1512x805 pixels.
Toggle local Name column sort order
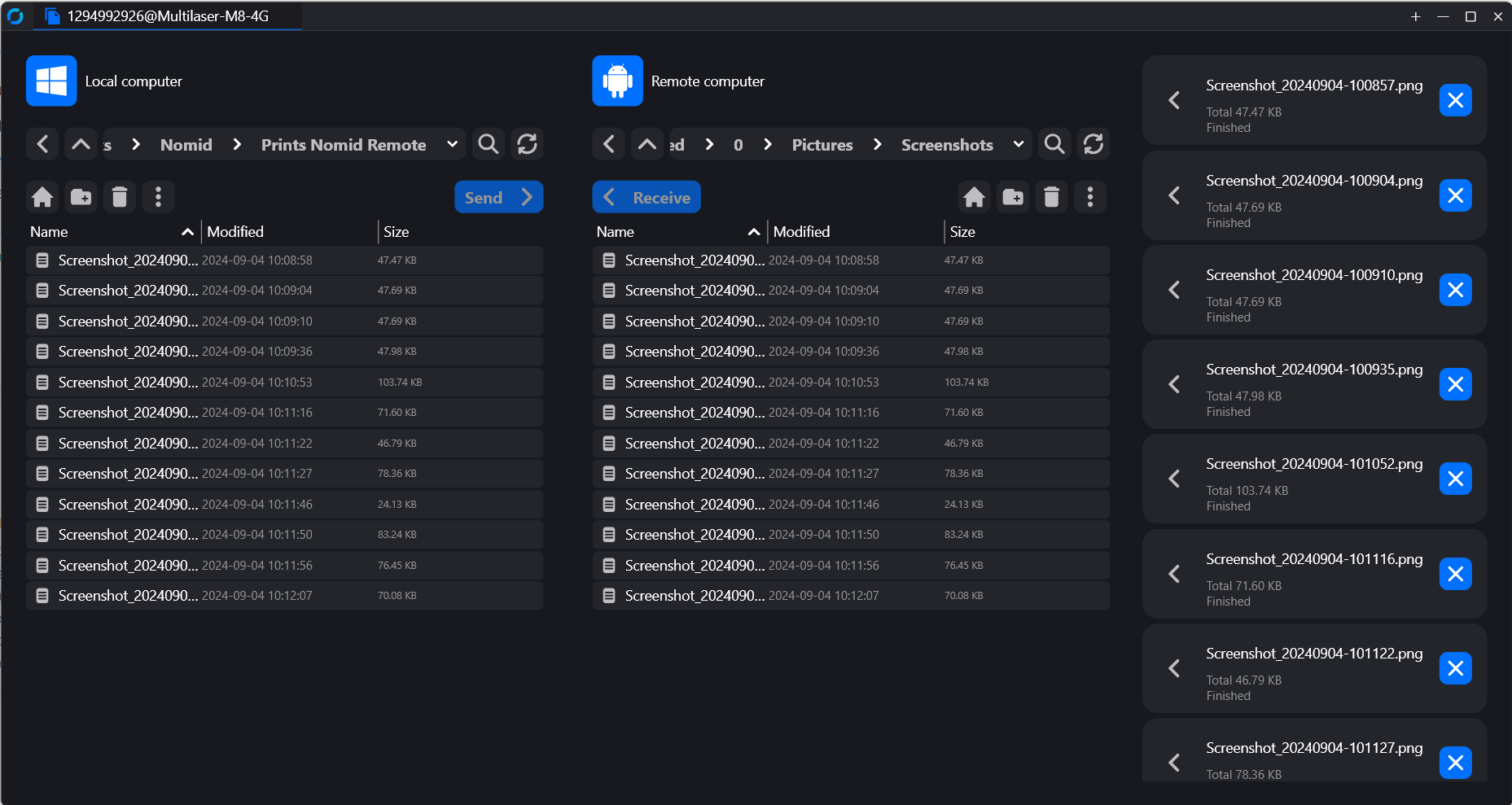coord(187,232)
